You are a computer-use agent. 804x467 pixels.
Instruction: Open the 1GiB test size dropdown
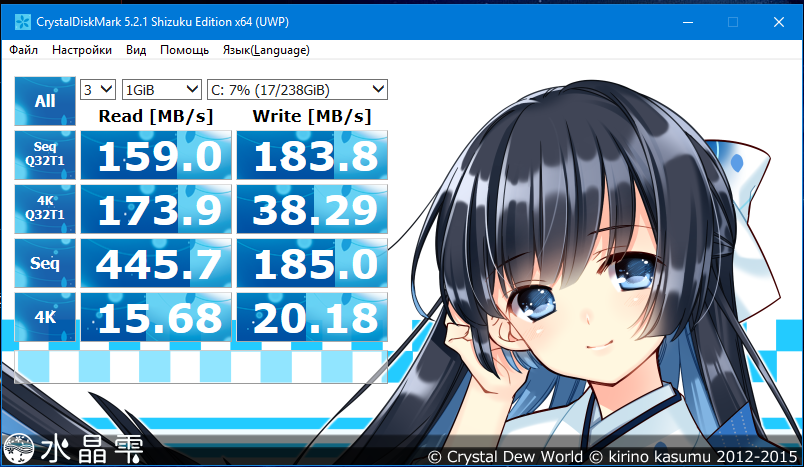coord(162,90)
